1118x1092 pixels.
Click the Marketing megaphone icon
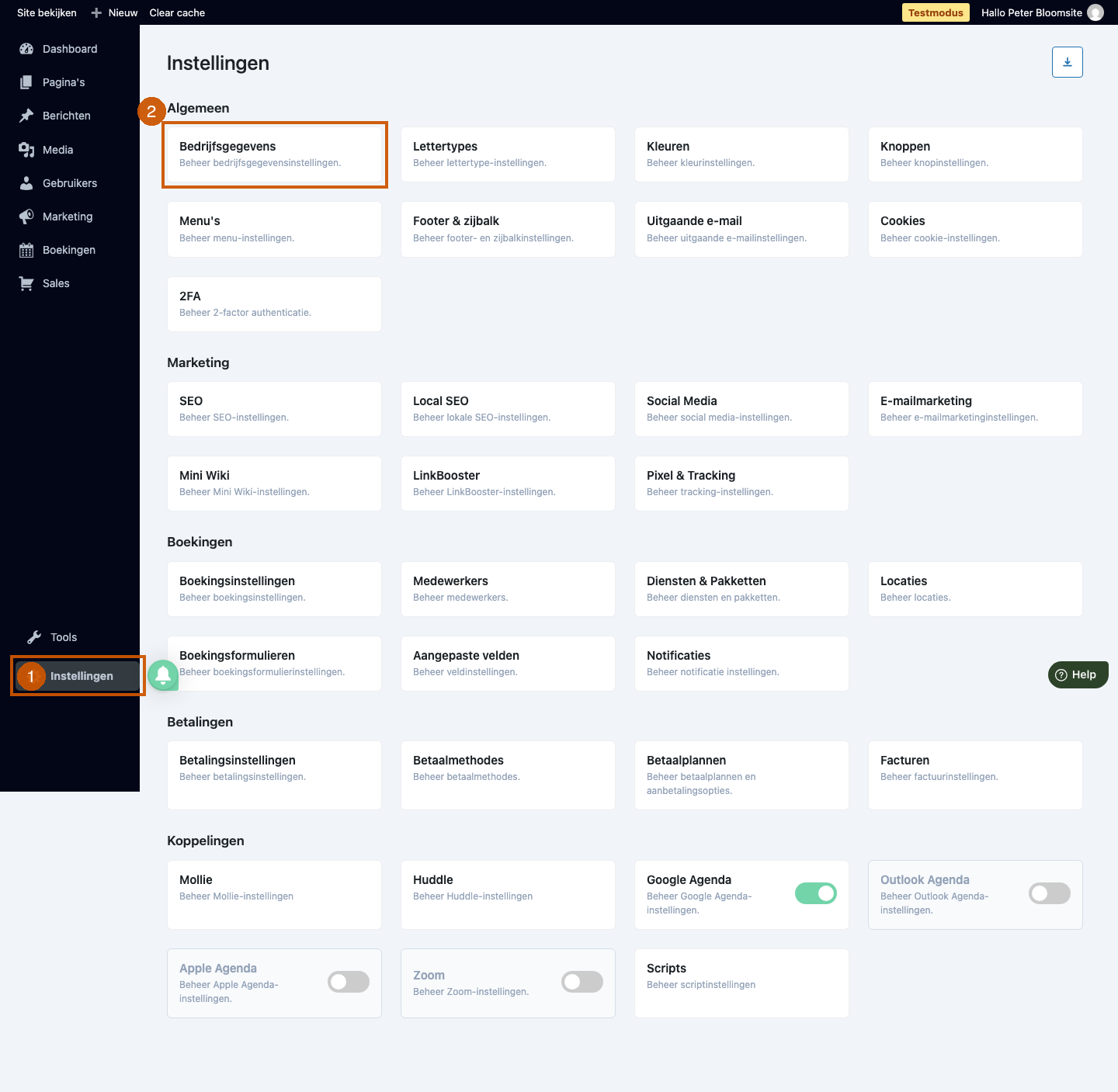[x=26, y=217]
